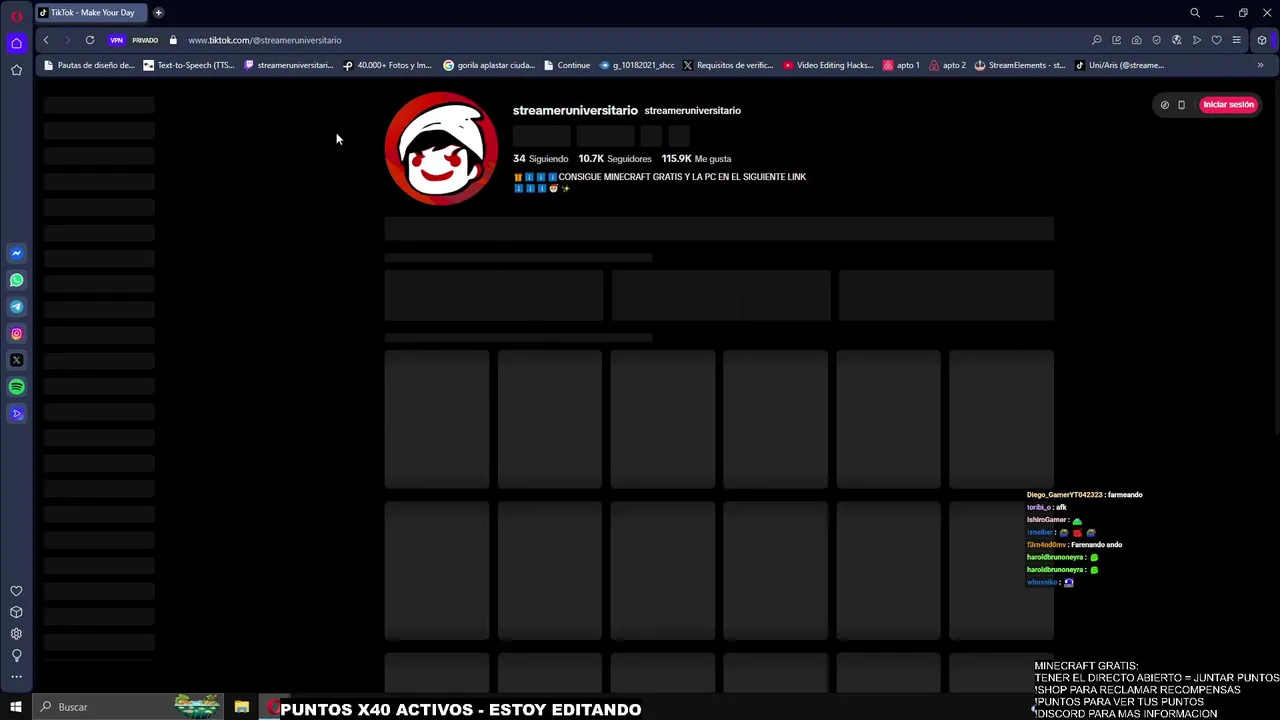1280x720 pixels.
Task: Open Text-to-Speech (TTS... bookmark
Action: (x=189, y=65)
